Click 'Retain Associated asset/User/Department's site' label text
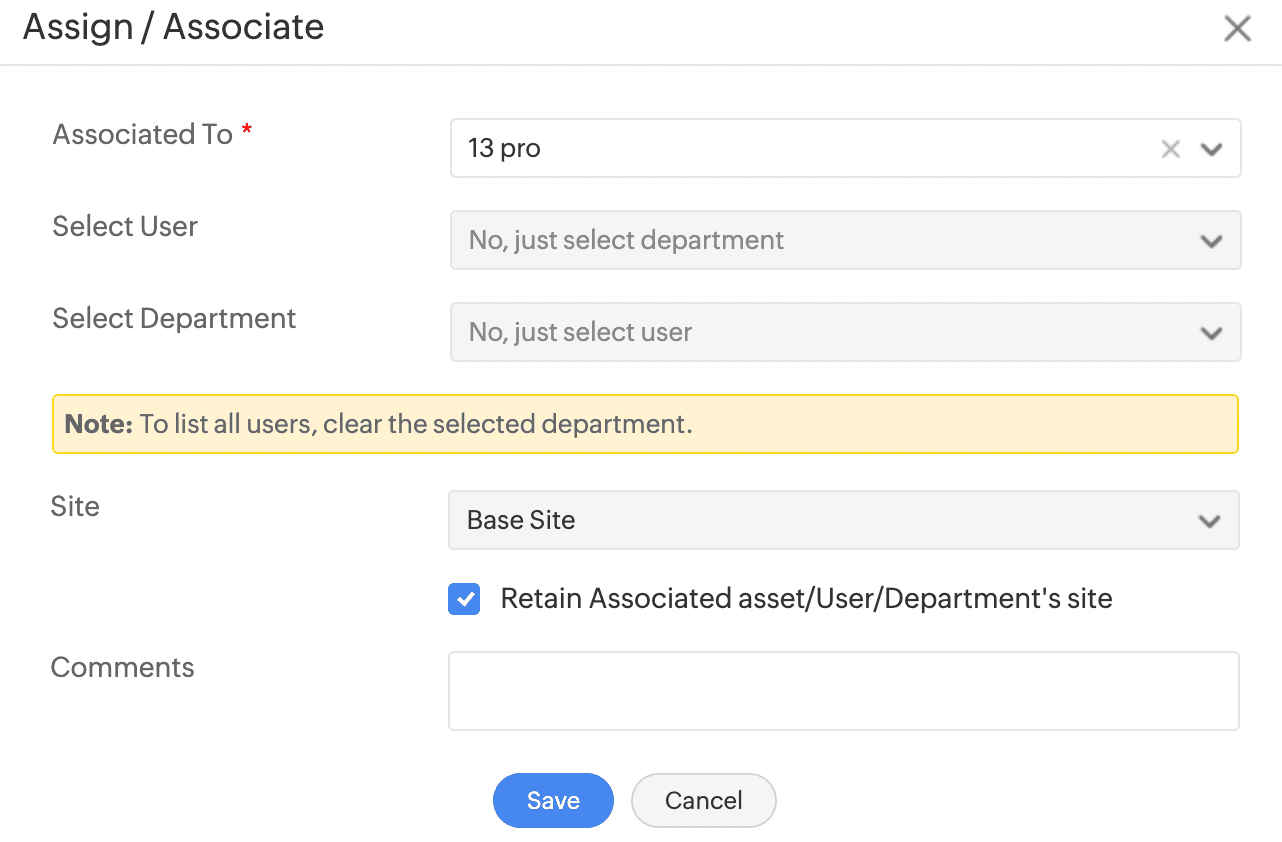Image resolution: width=1282 pixels, height=842 pixels. pyautogui.click(x=806, y=599)
